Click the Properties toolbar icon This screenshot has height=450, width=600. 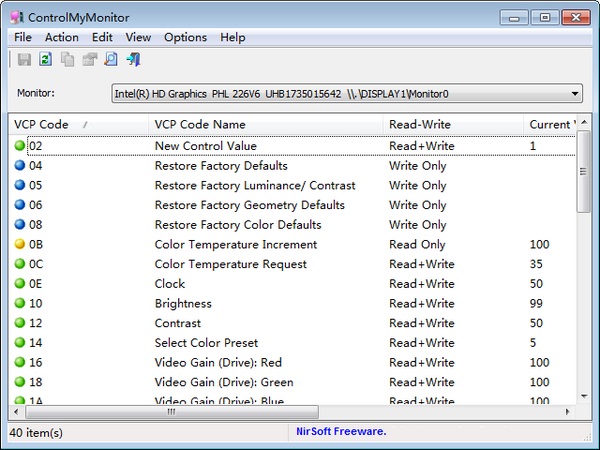(89, 60)
